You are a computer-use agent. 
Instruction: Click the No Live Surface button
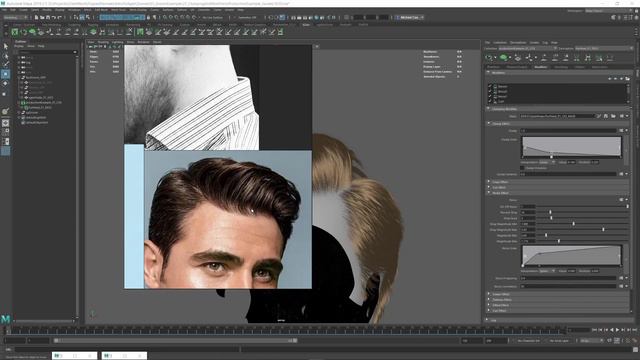click(212, 18)
